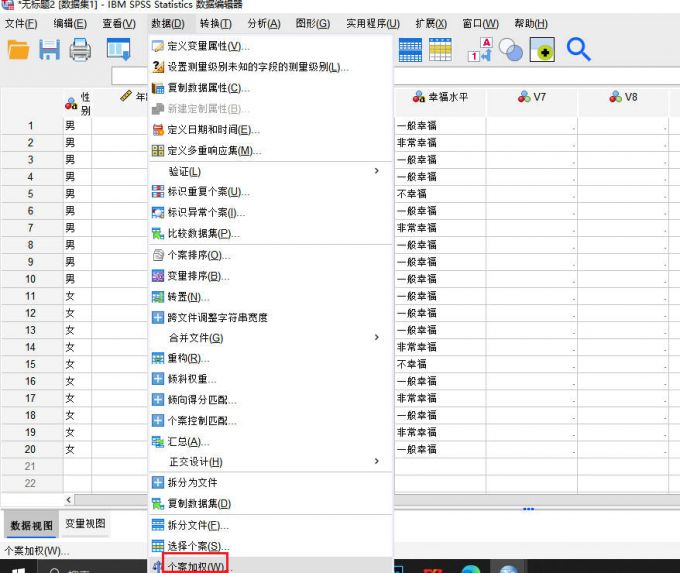Click the Sort Cases icon

(158, 255)
